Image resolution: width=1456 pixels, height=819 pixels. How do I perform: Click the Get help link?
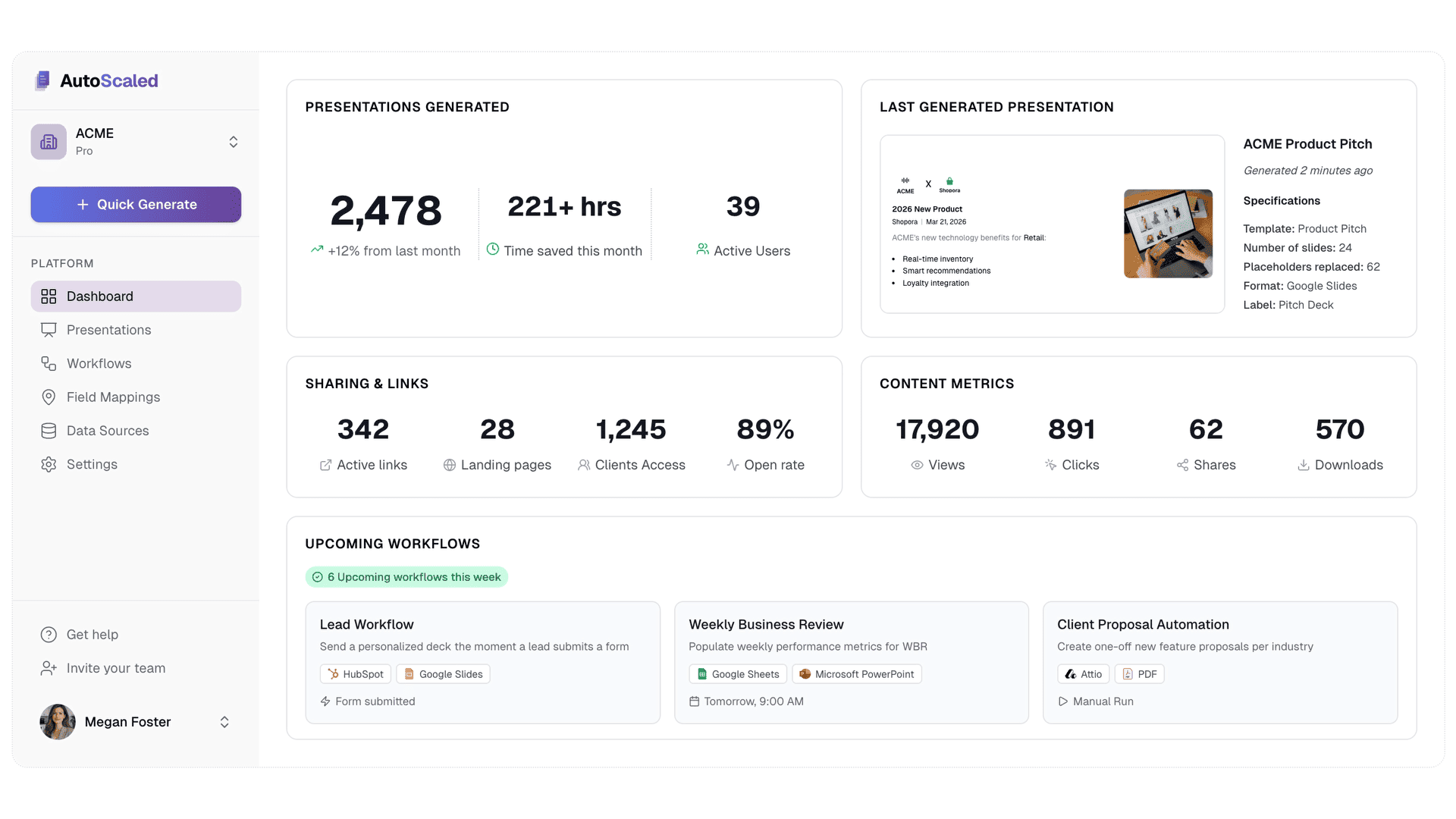[92, 635]
